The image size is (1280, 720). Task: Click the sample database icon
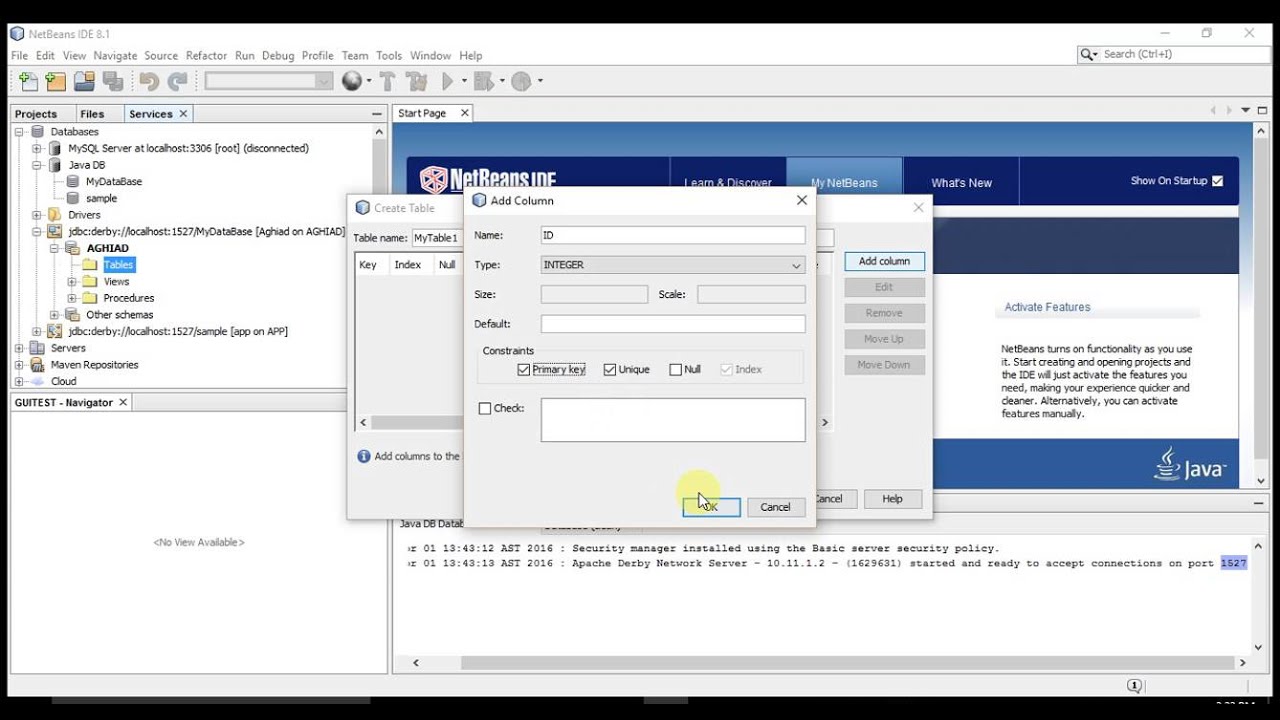pyautogui.click(x=73, y=198)
